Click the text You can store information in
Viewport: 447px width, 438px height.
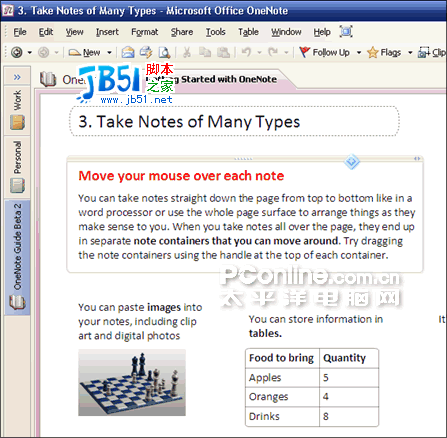pos(316,319)
